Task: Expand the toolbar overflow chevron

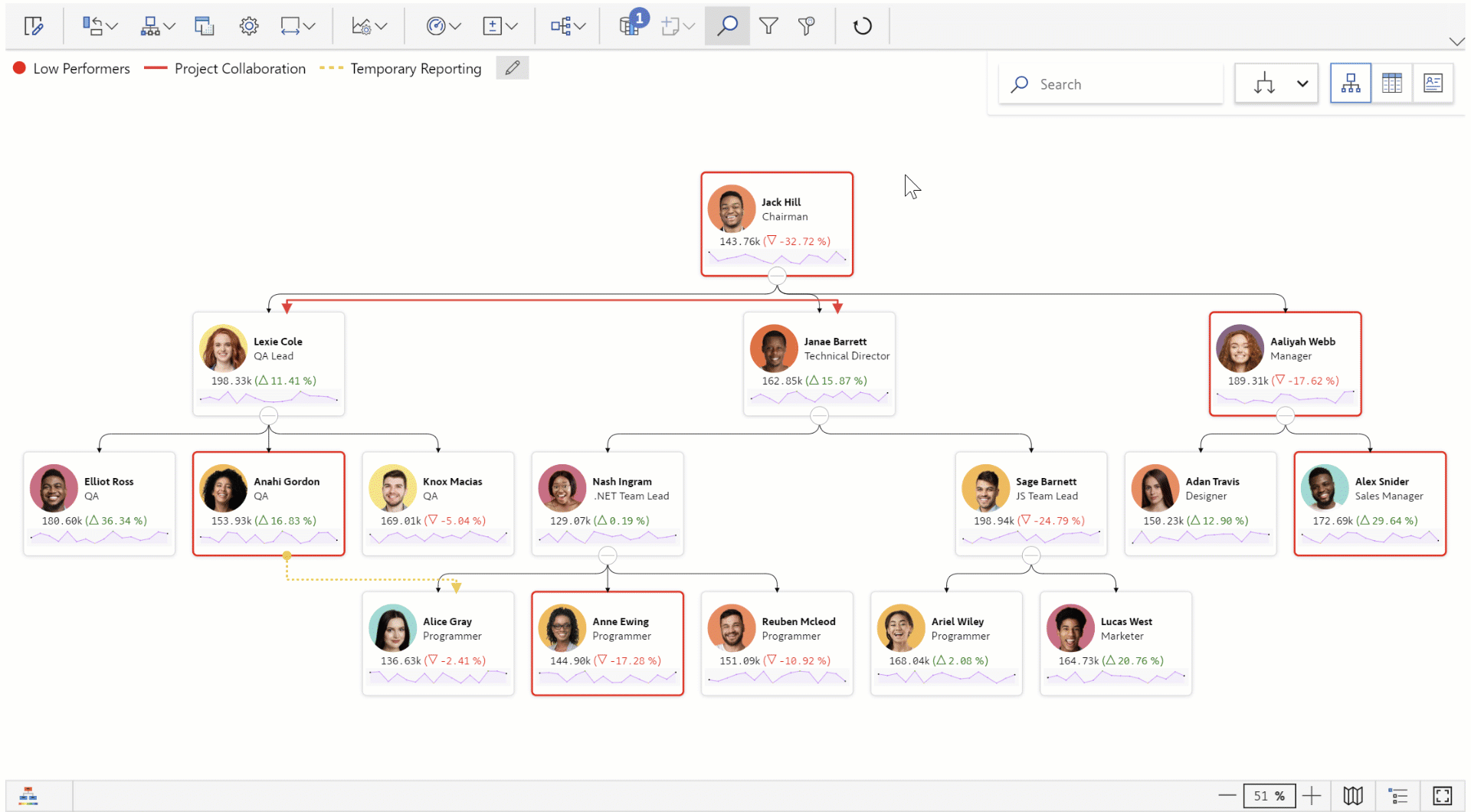Action: (1456, 41)
